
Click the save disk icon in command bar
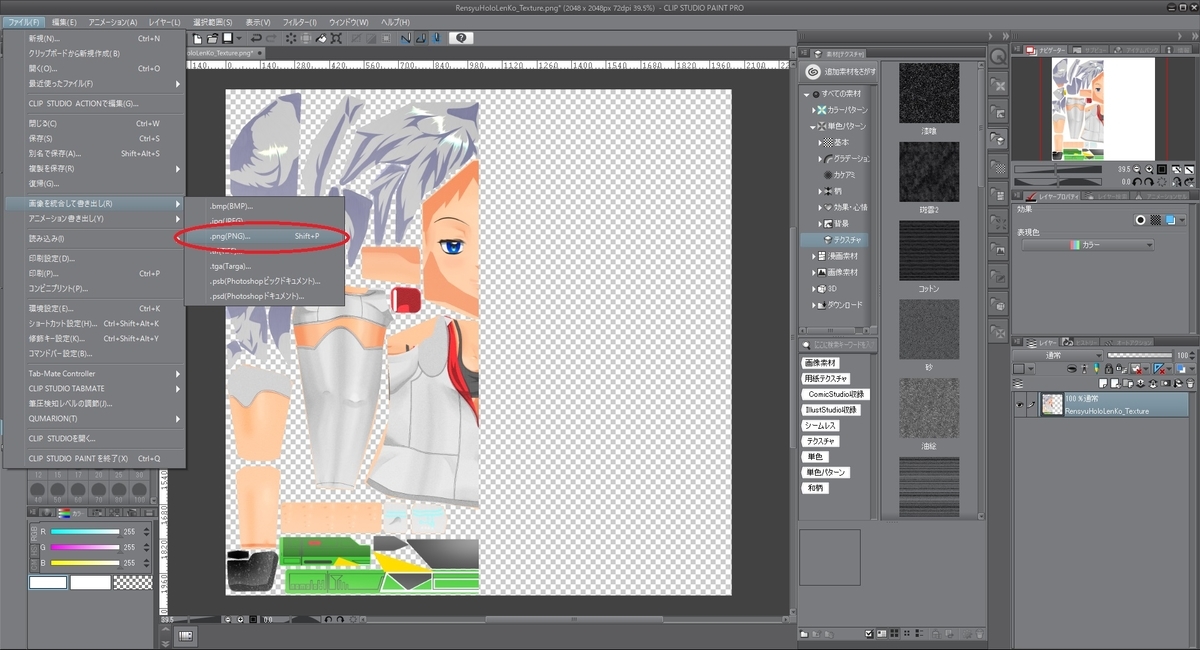[227, 38]
